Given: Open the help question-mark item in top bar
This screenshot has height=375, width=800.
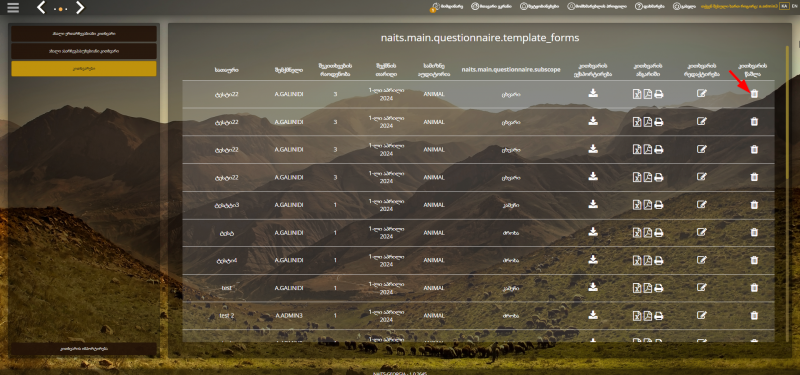Looking at the screenshot, I should 649,7.
